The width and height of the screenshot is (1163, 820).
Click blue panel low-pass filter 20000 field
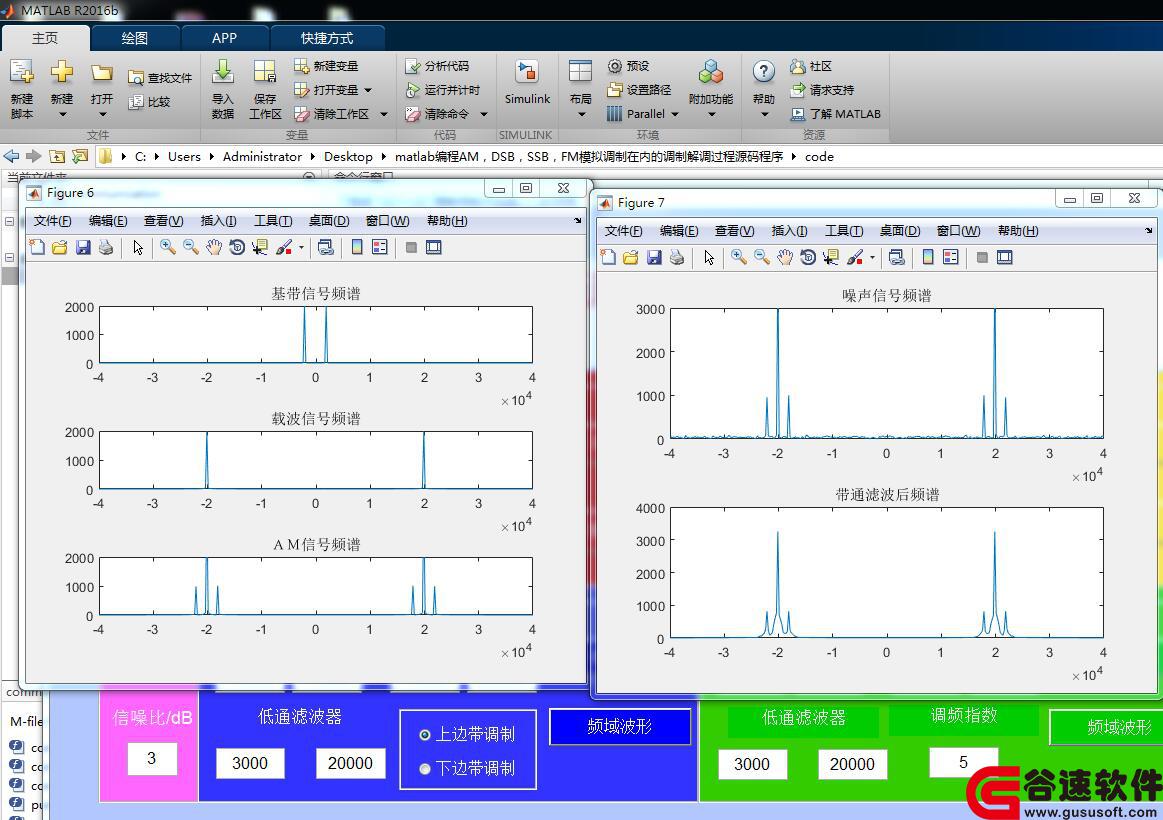pos(350,763)
